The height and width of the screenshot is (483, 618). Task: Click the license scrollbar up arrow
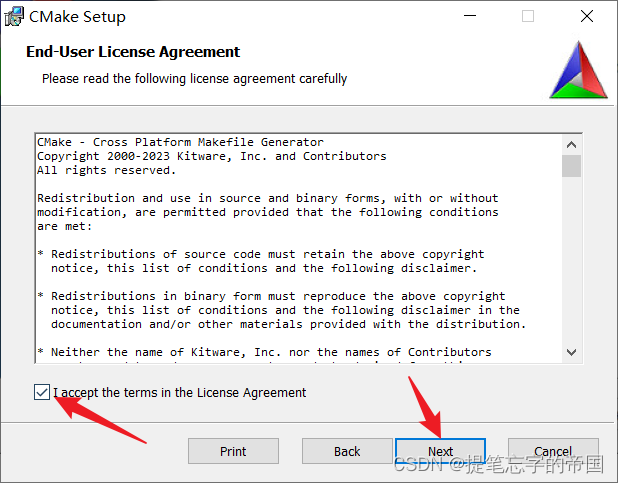click(x=571, y=145)
